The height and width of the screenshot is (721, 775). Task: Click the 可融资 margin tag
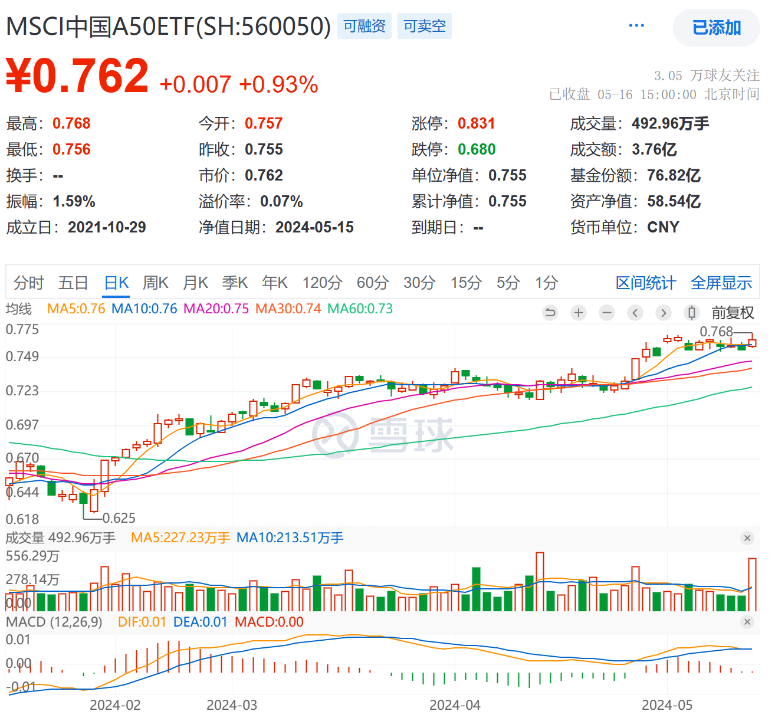tap(364, 26)
